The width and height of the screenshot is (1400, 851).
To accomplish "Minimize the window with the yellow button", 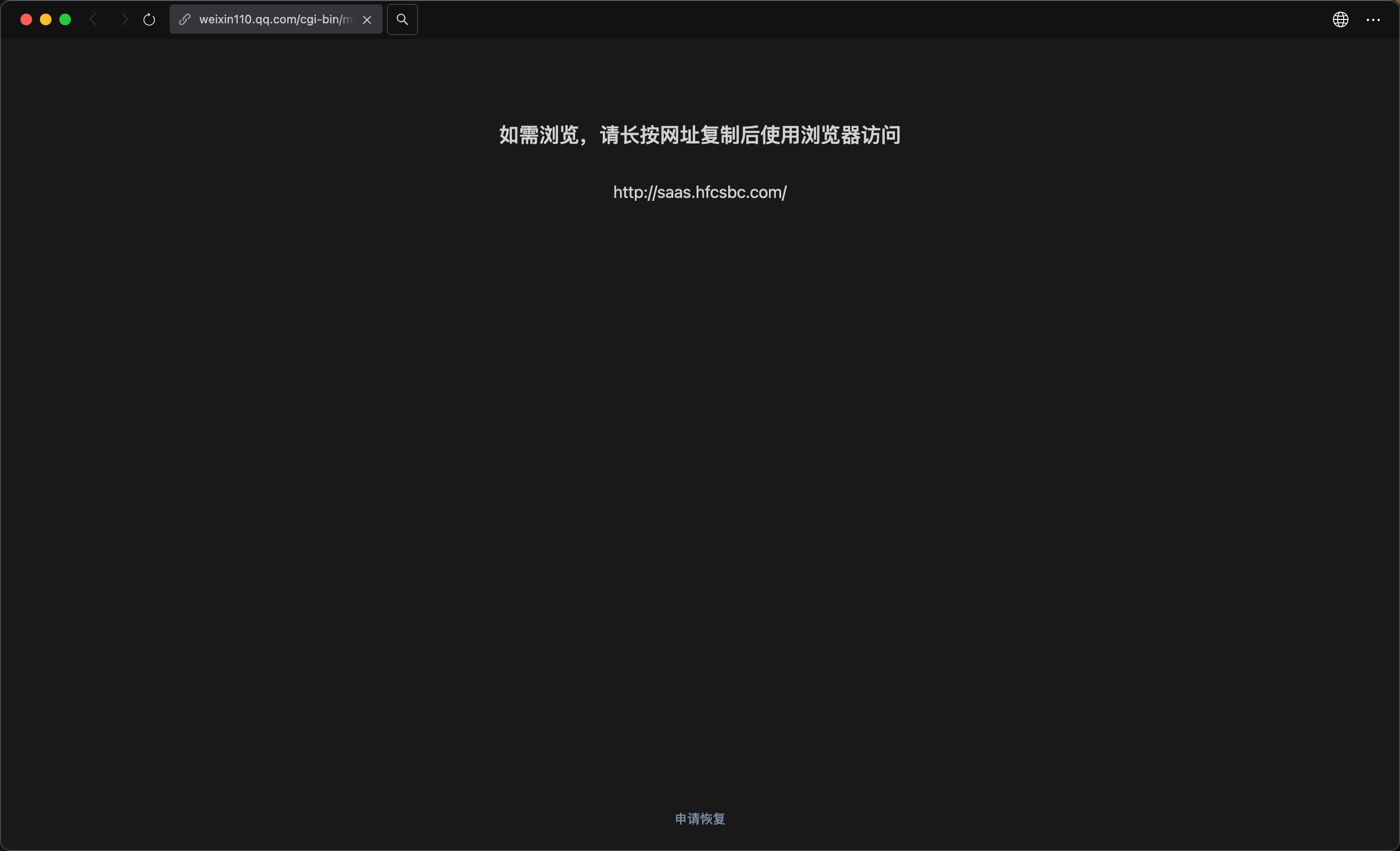I will pos(46,20).
